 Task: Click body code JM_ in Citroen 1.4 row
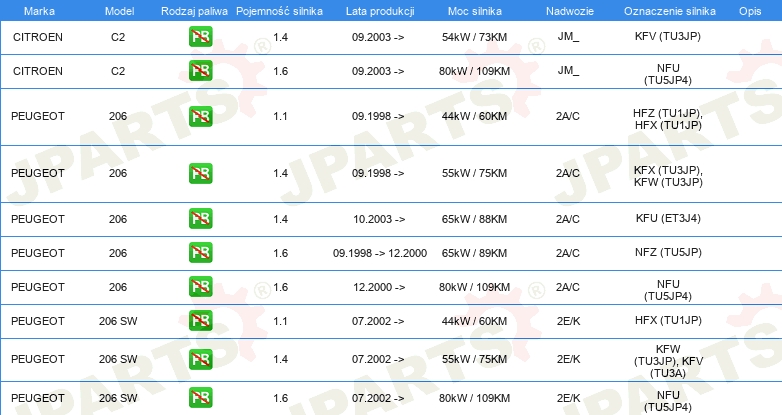[x=568, y=36]
